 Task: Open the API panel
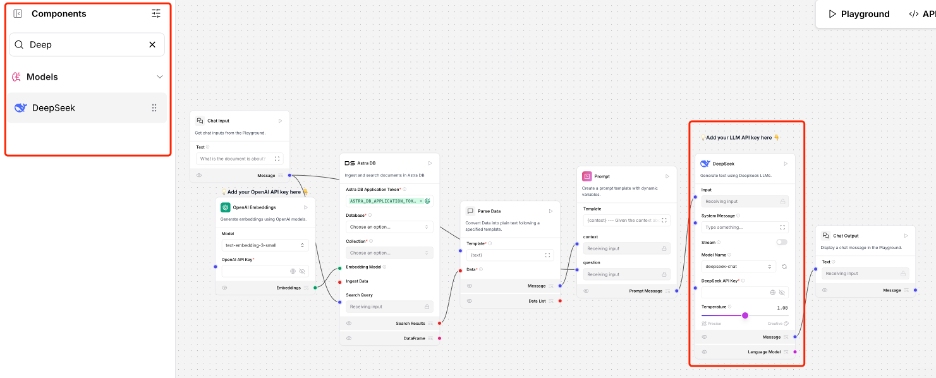922,14
